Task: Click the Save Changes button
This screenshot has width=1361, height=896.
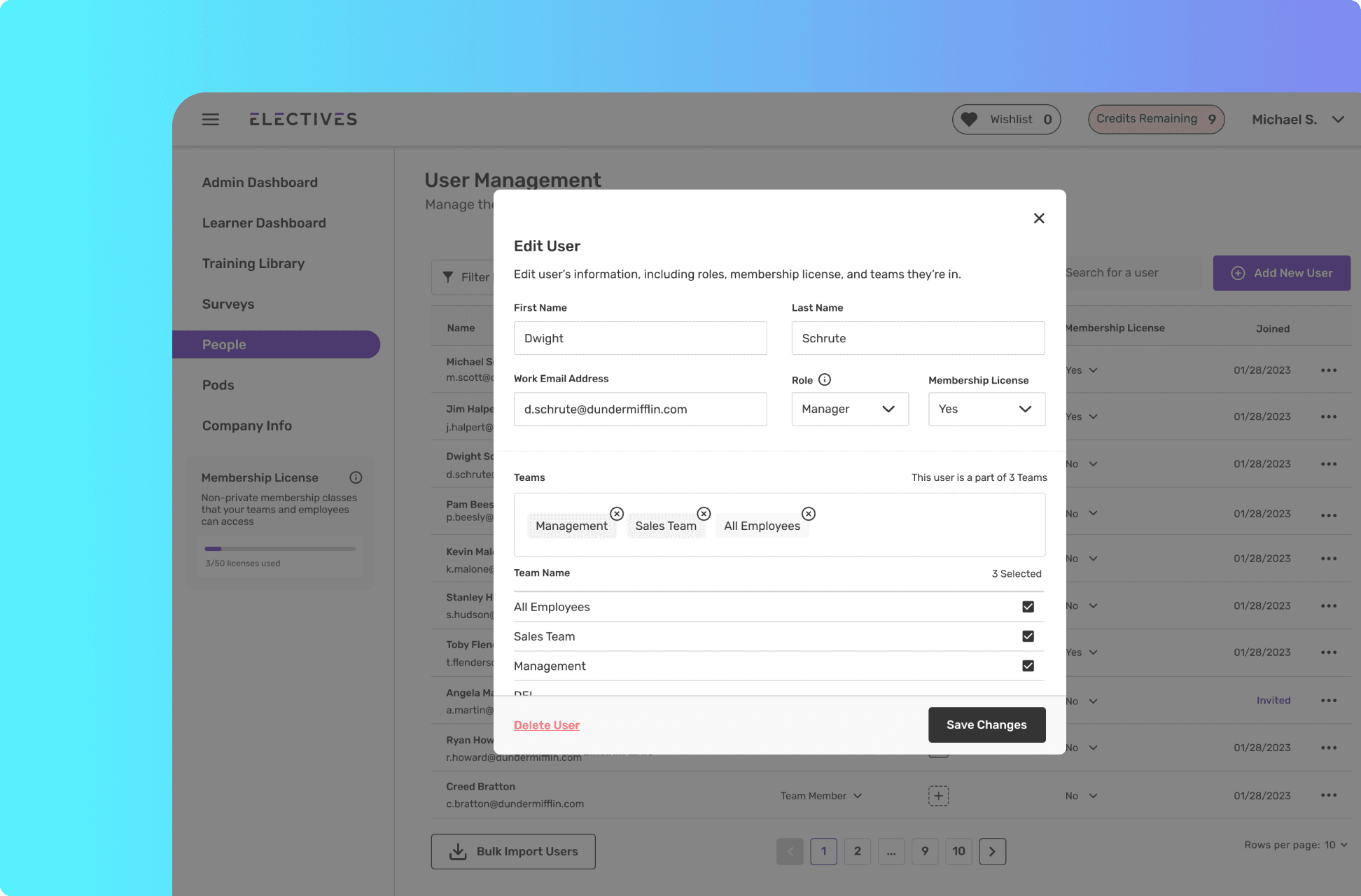Action: pos(987,725)
